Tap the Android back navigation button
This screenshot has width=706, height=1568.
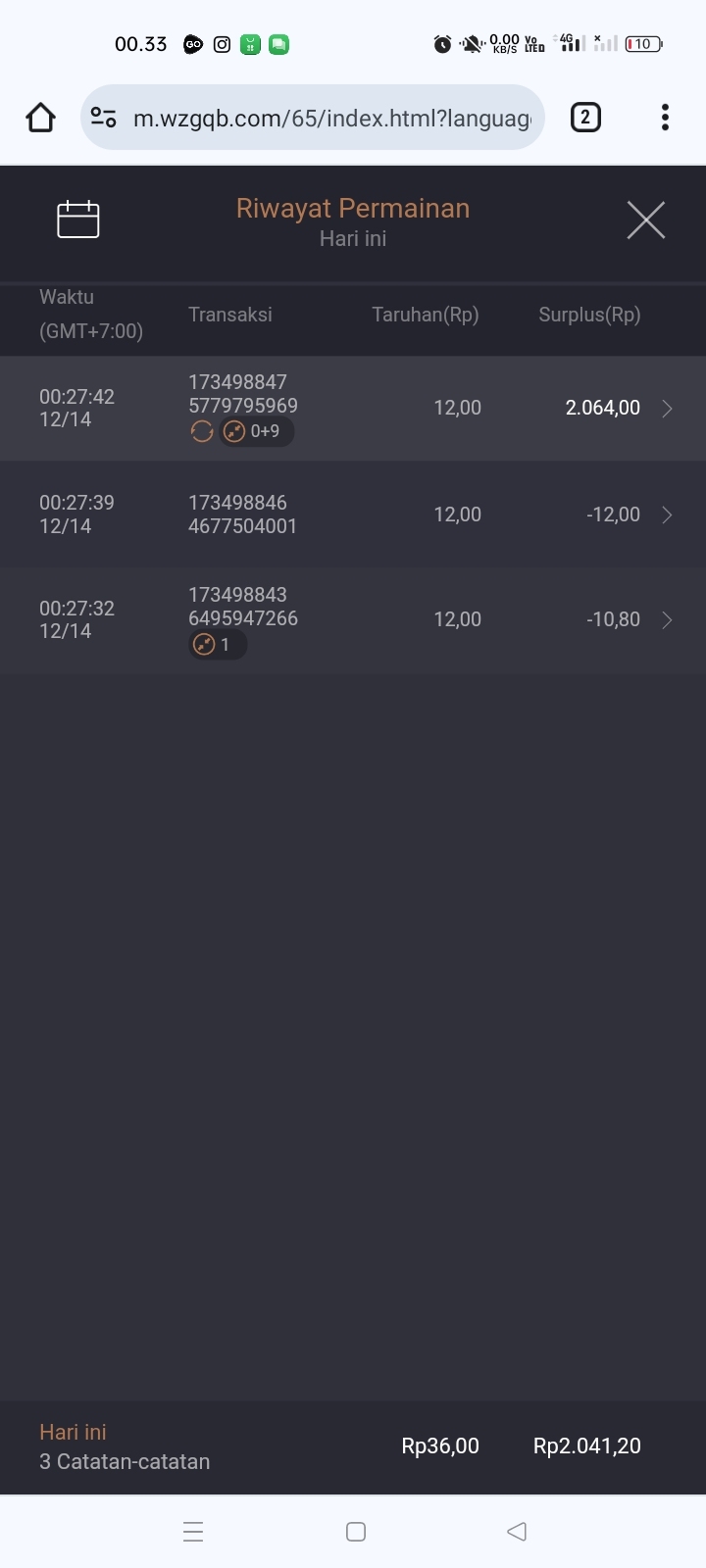tap(517, 1532)
